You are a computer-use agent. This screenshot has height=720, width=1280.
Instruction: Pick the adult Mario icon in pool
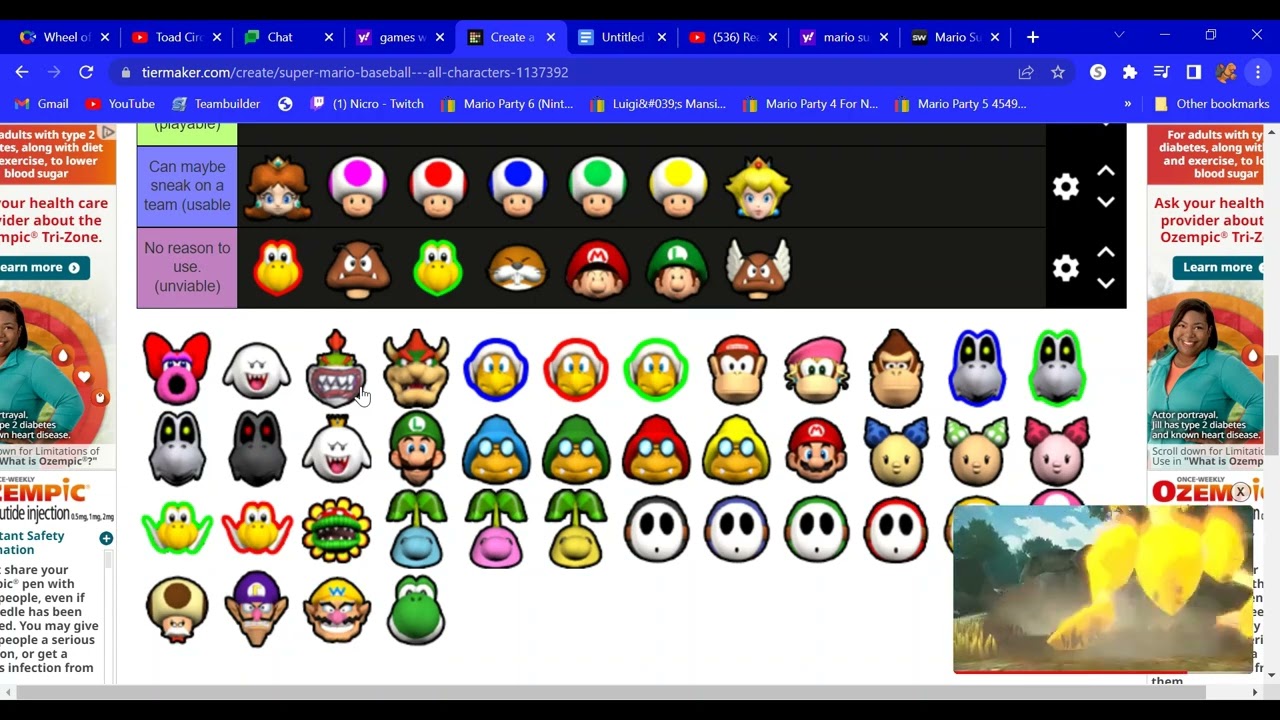click(817, 448)
